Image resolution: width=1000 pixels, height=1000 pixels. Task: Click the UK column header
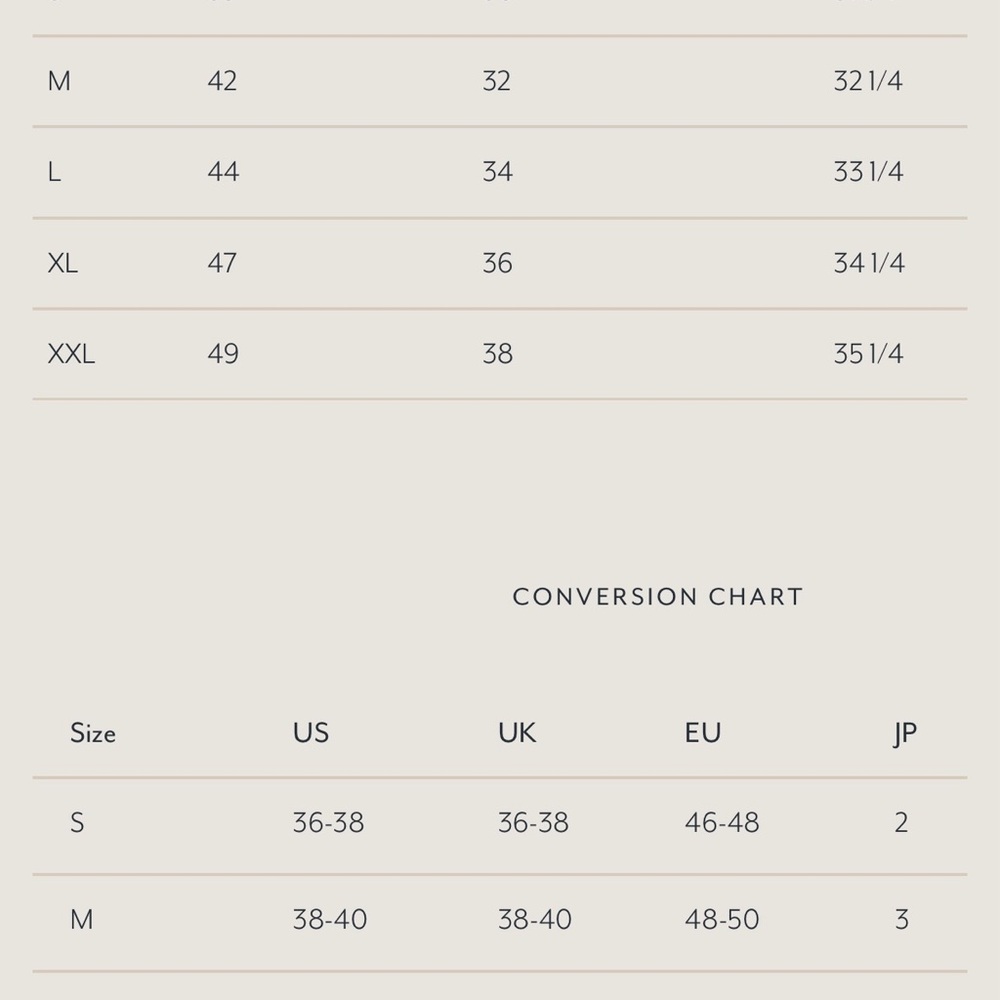517,733
